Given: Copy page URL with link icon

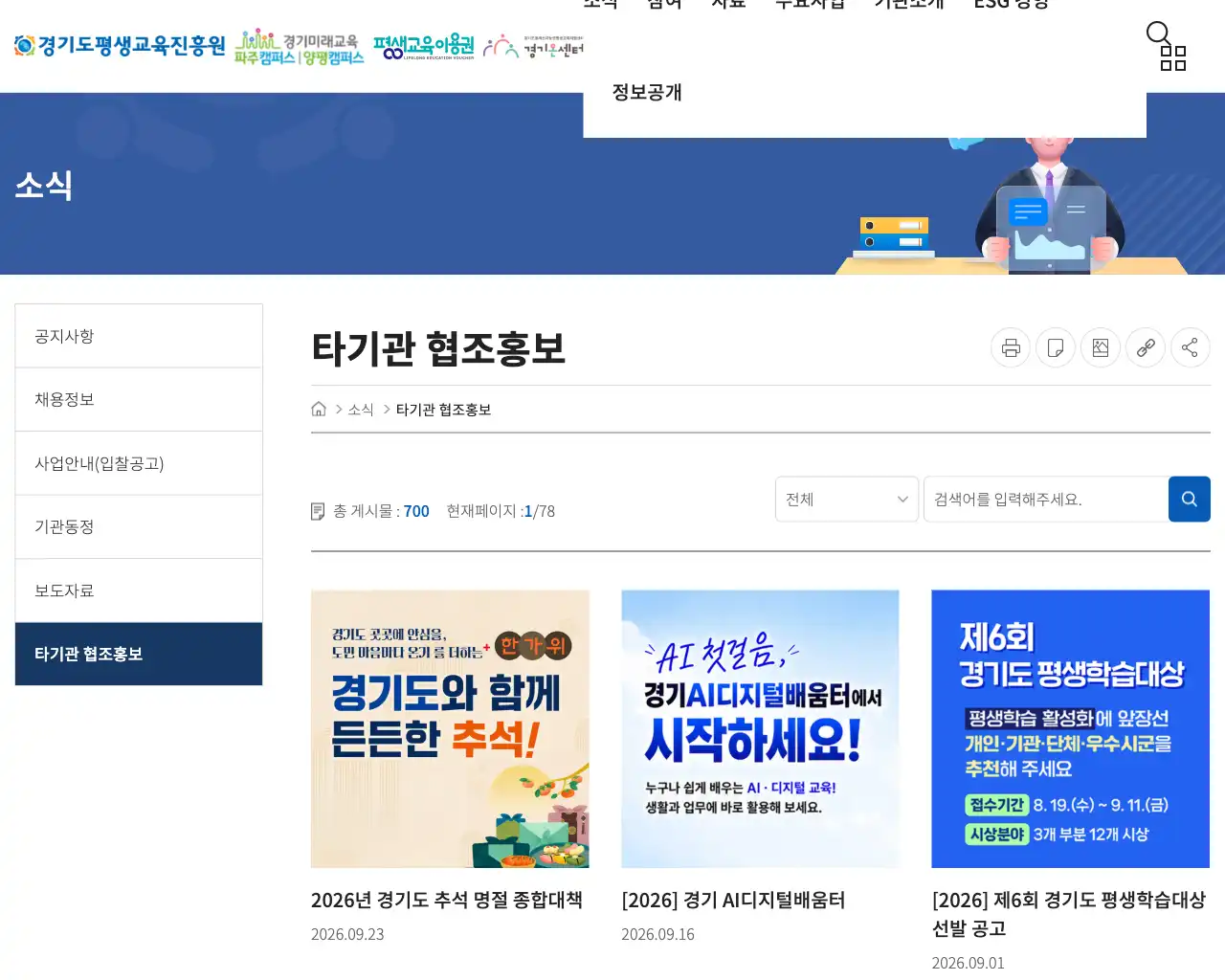Looking at the screenshot, I should (x=1146, y=347).
